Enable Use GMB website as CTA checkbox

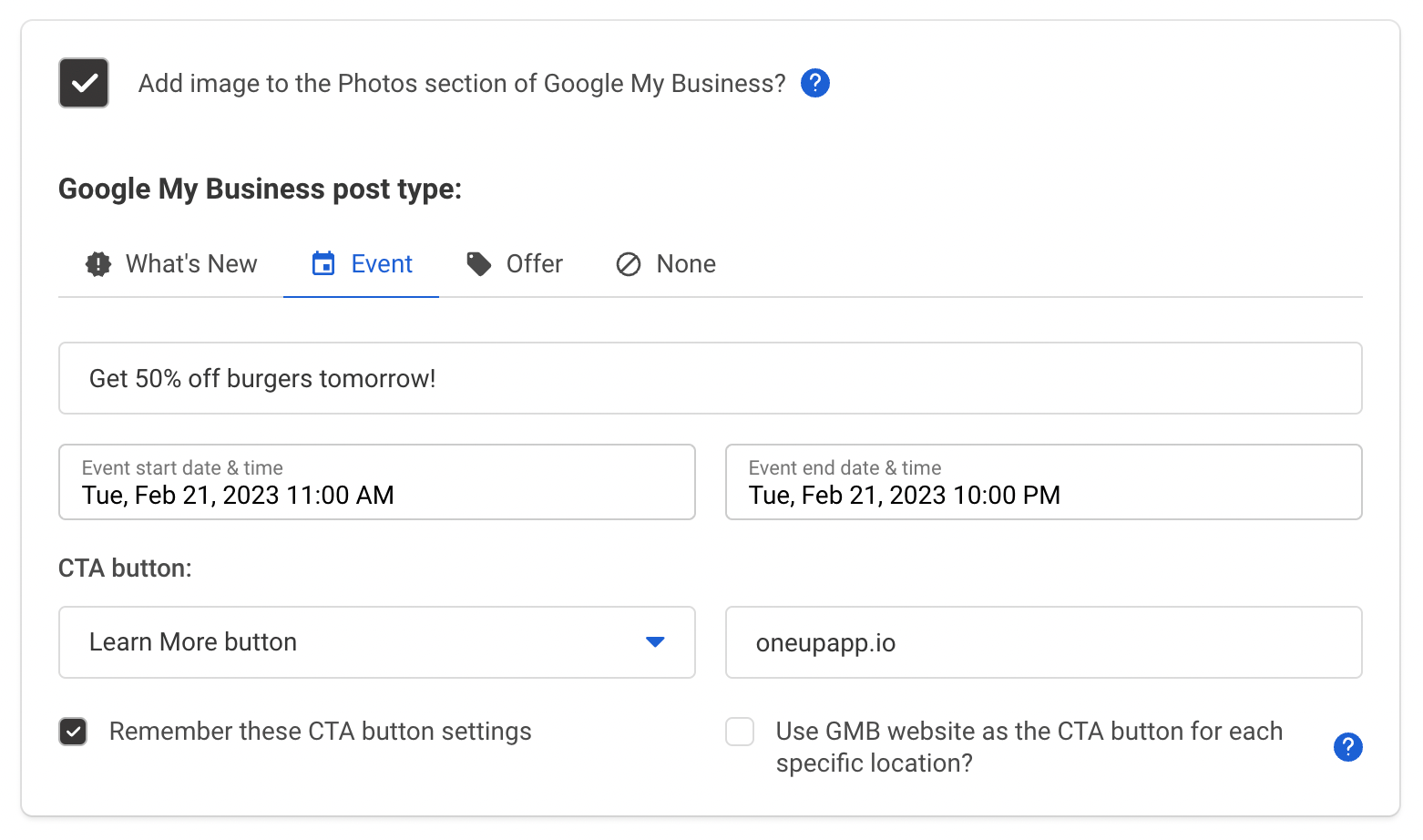(740, 732)
